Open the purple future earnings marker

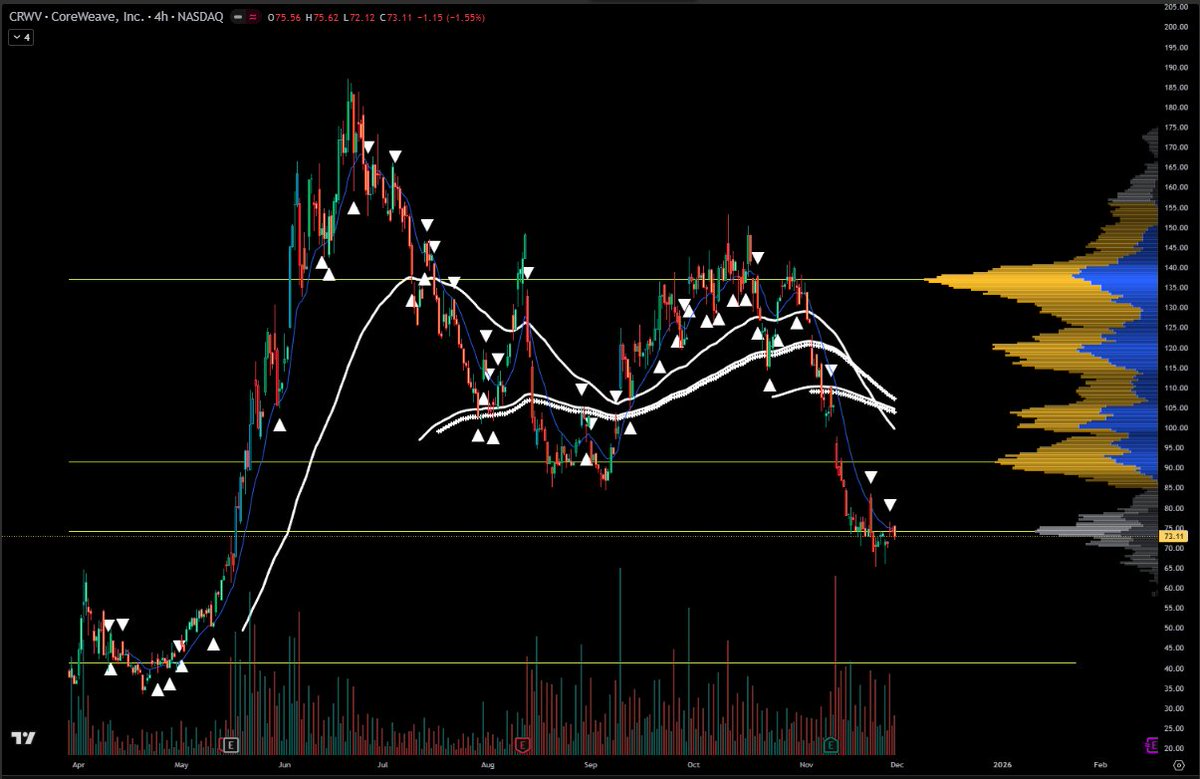pyautogui.click(x=1150, y=744)
